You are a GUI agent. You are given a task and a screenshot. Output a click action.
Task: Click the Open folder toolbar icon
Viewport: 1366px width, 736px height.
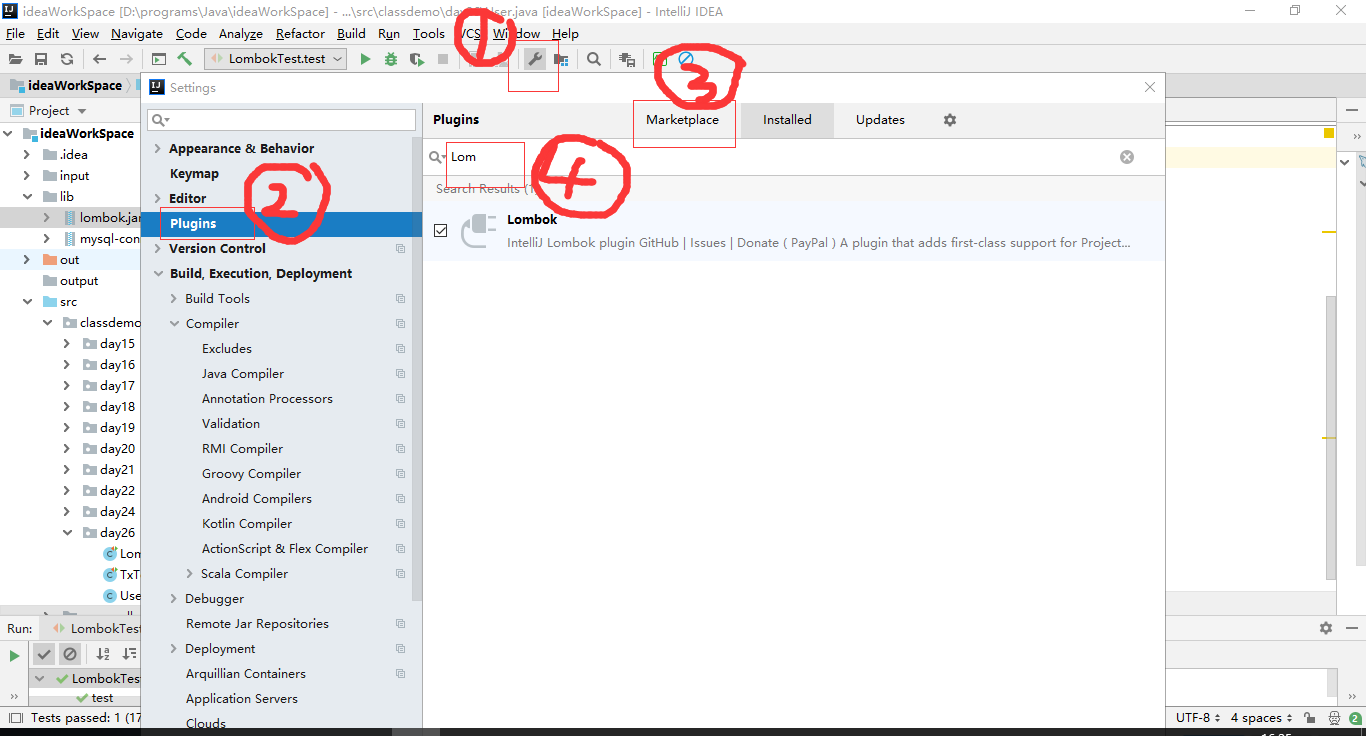coord(15,59)
